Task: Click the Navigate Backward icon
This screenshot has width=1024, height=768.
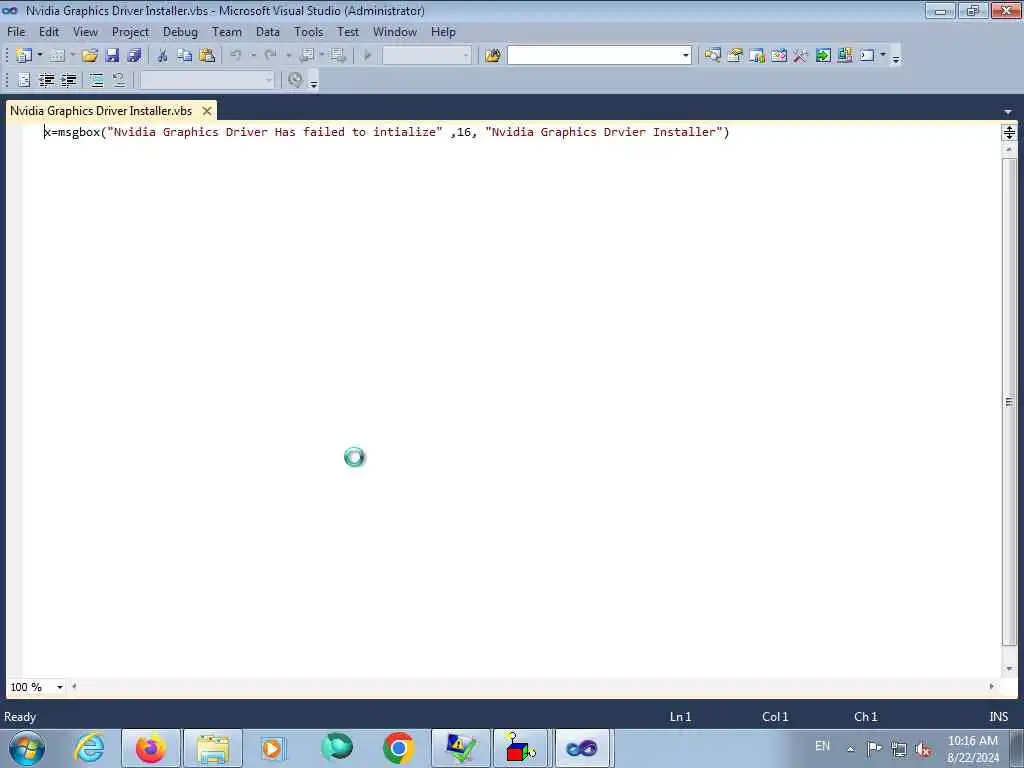Action: tap(307, 56)
